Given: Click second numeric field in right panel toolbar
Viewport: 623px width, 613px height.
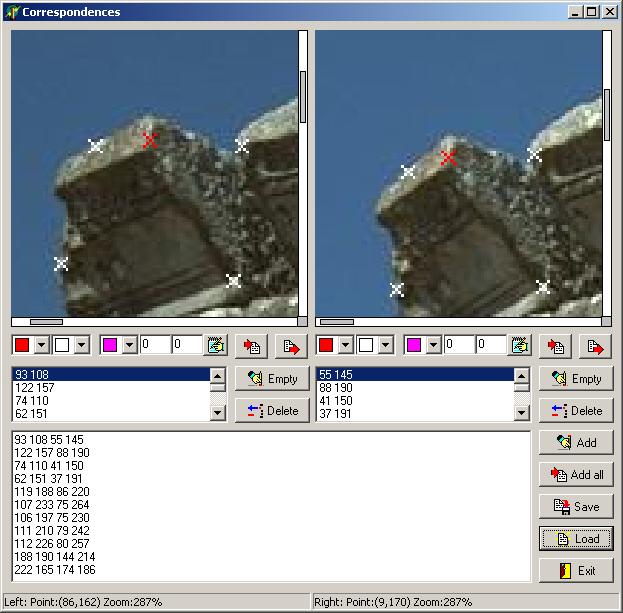Looking at the screenshot, I should click(491, 344).
